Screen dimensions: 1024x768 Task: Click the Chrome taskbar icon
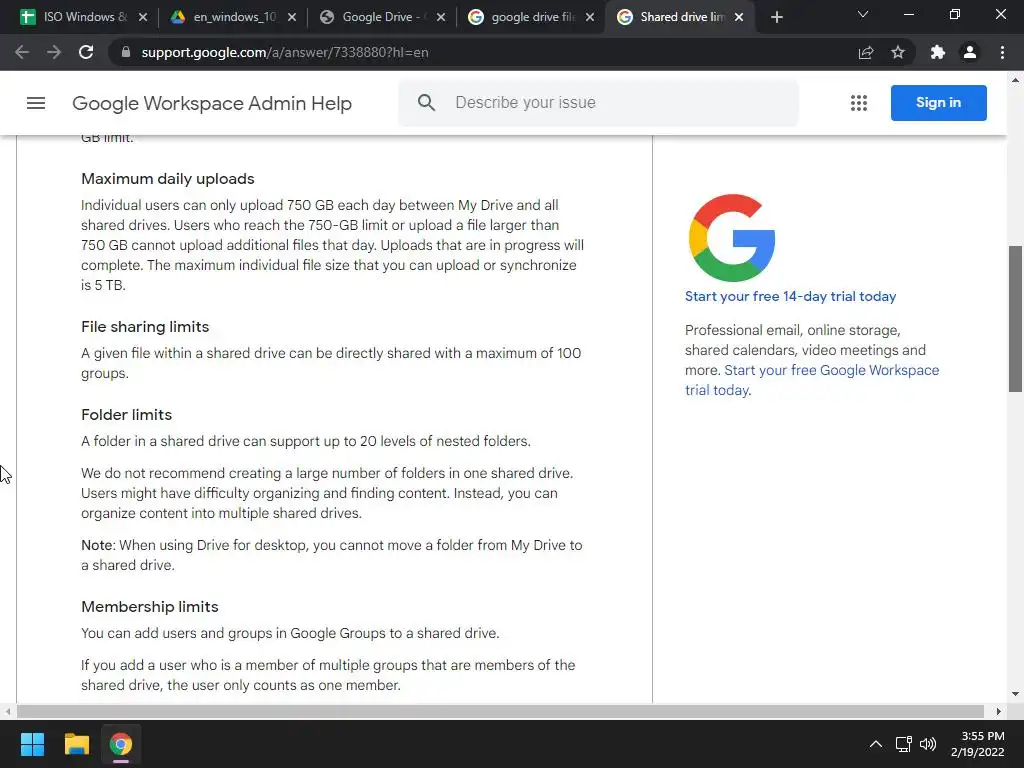[x=120, y=744]
